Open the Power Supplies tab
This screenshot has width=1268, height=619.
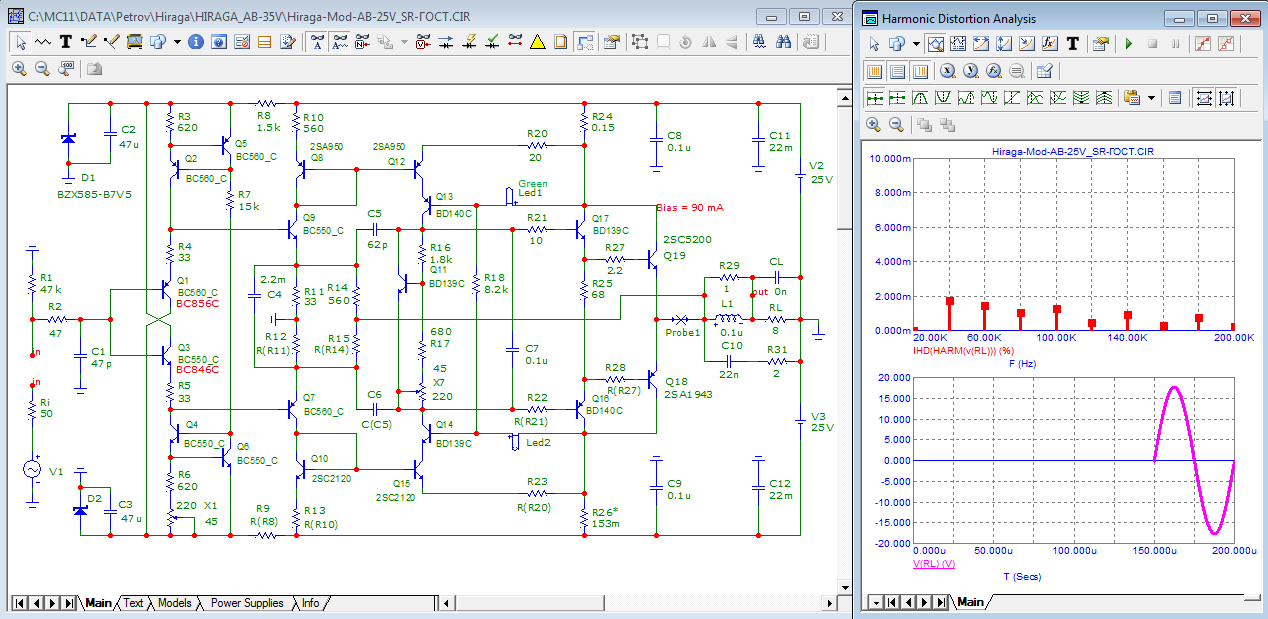point(246,603)
